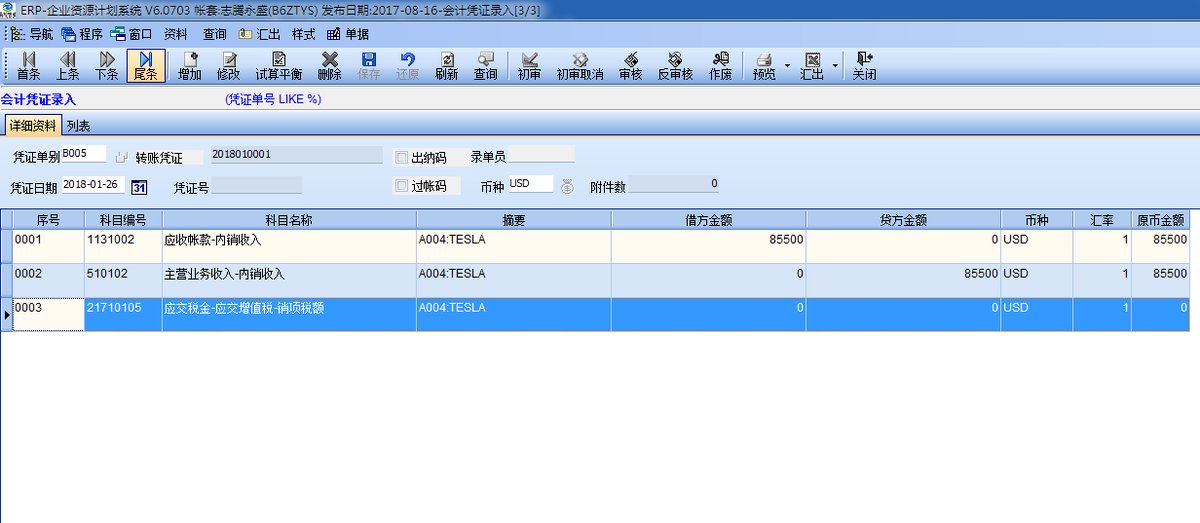Close the voucher form (关闭)
1200x523 pixels.
[x=865, y=66]
